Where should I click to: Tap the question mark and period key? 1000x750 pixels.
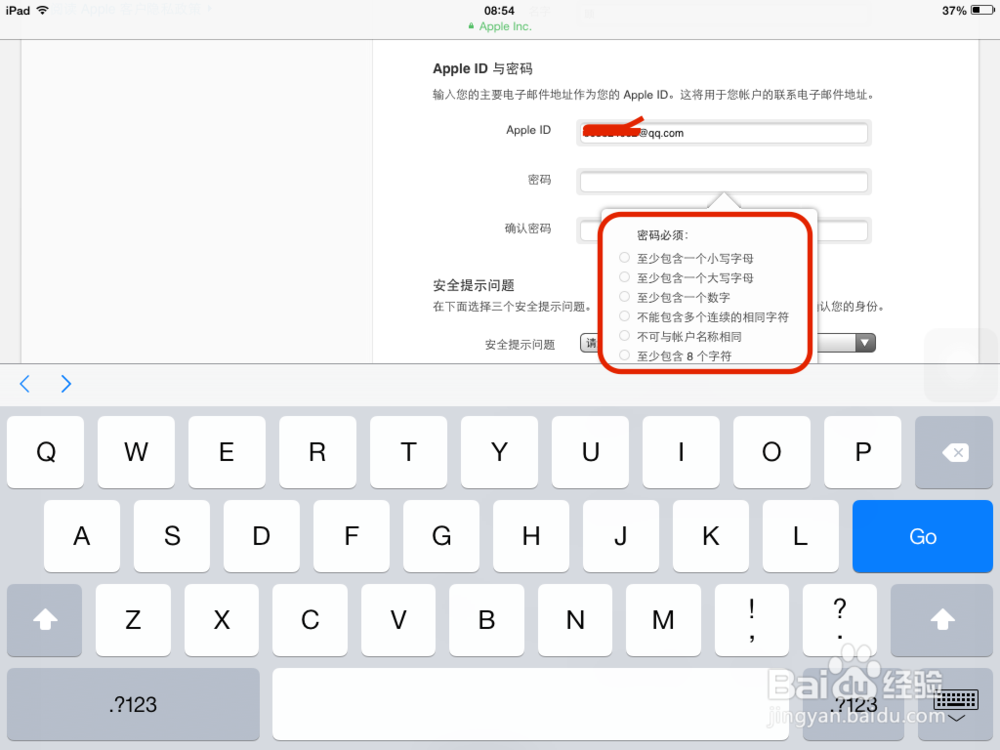[x=840, y=620]
